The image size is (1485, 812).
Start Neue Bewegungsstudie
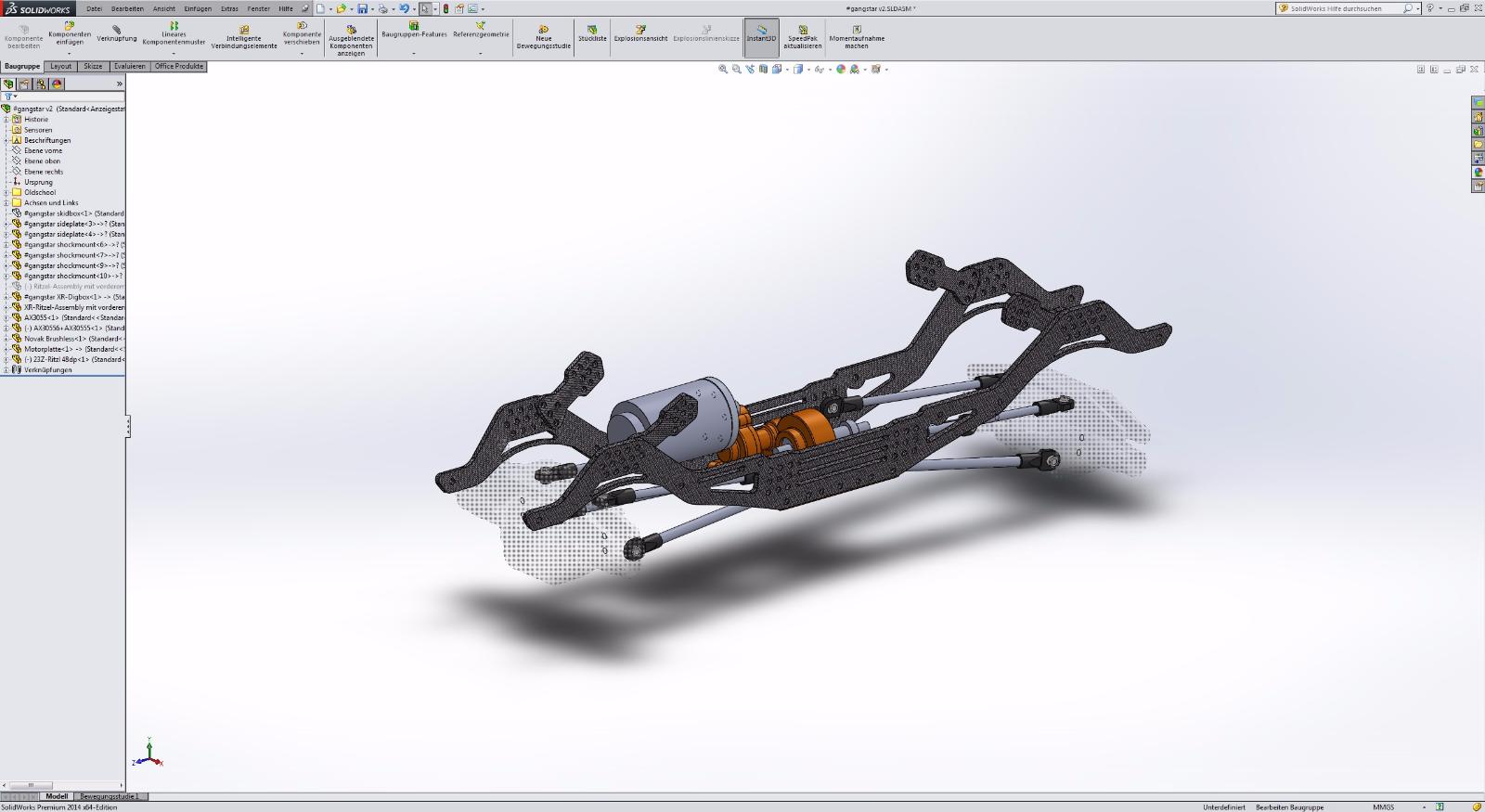tap(544, 37)
